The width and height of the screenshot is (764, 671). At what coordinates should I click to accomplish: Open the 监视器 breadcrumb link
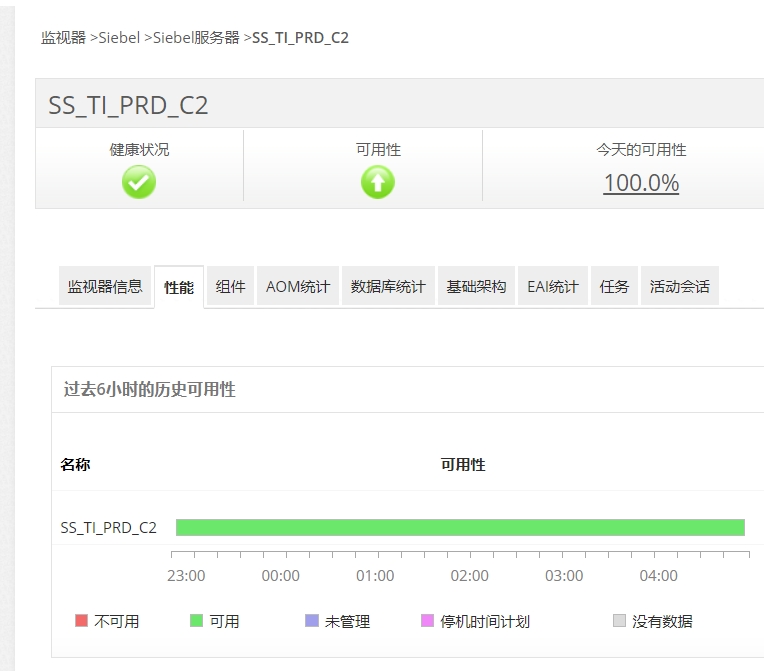point(63,38)
